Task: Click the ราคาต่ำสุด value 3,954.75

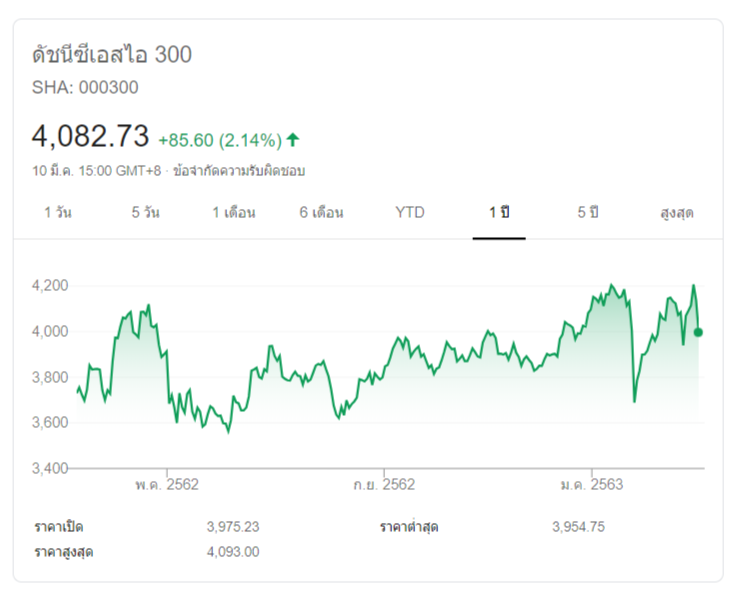Action: coord(577,527)
